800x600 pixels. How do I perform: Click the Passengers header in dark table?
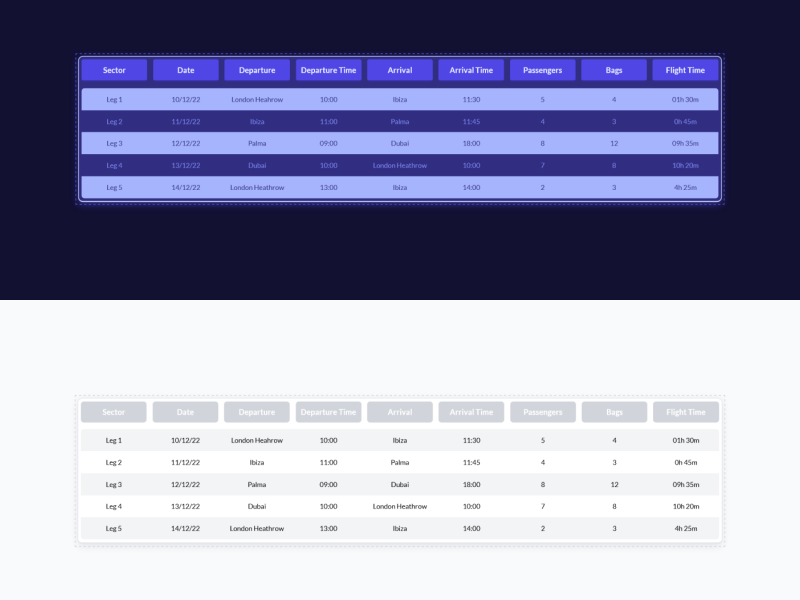[542, 70]
